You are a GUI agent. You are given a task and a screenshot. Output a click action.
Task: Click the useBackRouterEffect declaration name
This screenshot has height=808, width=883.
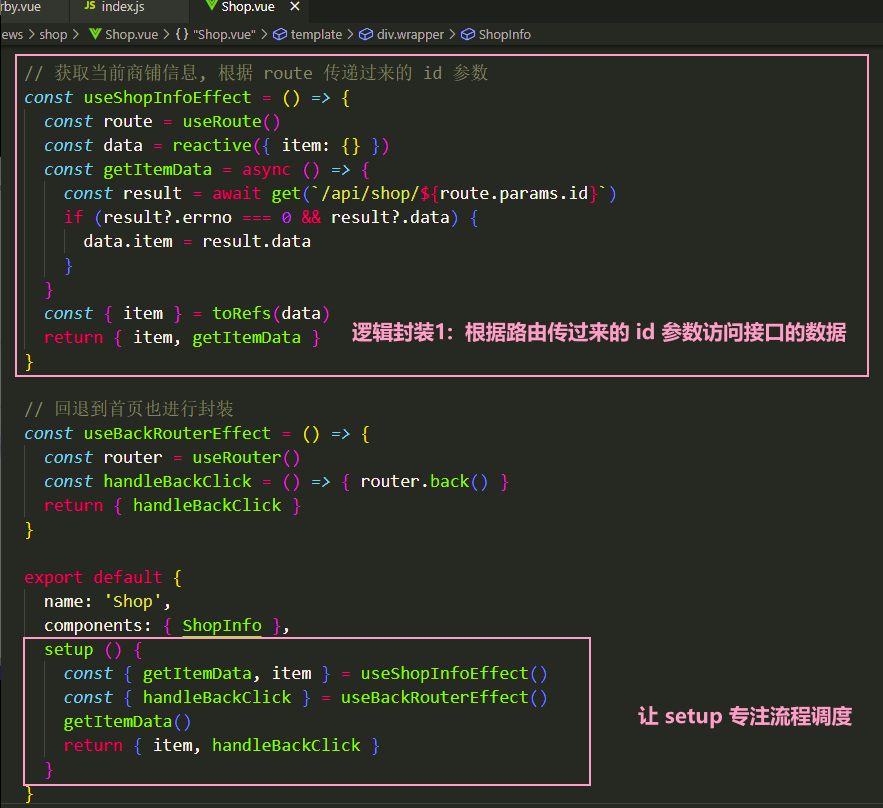pyautogui.click(x=177, y=434)
